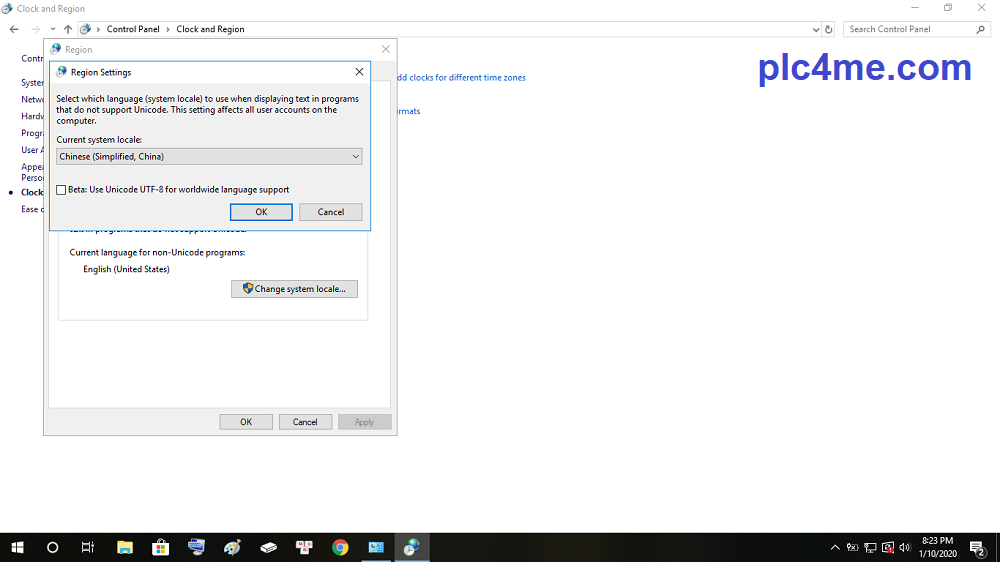The image size is (1000, 562).
Task: Click the back arrow in Control Panel
Action: point(14,30)
